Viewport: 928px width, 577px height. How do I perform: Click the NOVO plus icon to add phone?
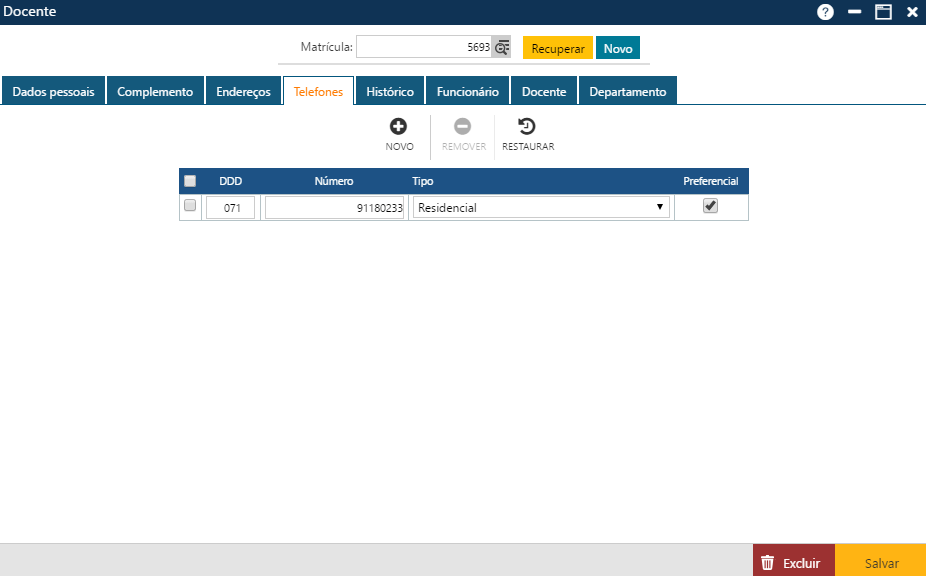point(398,127)
